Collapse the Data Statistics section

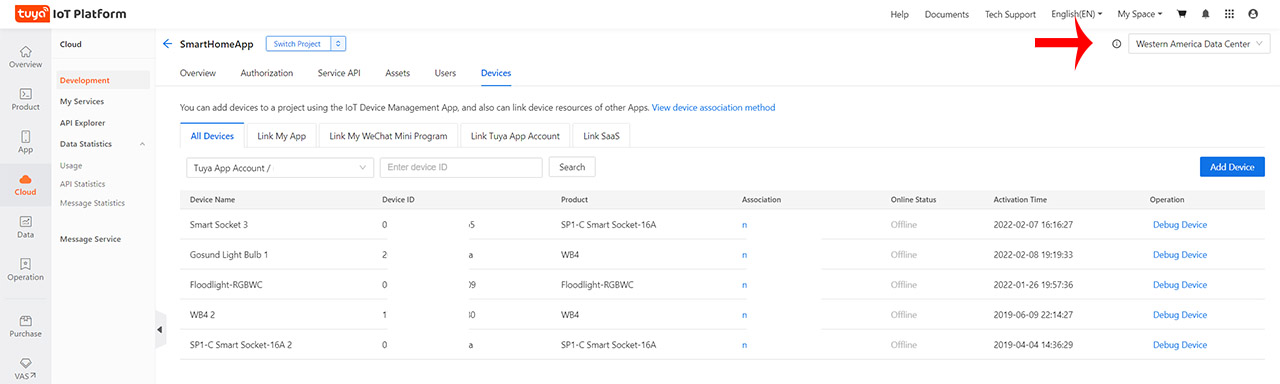142,144
